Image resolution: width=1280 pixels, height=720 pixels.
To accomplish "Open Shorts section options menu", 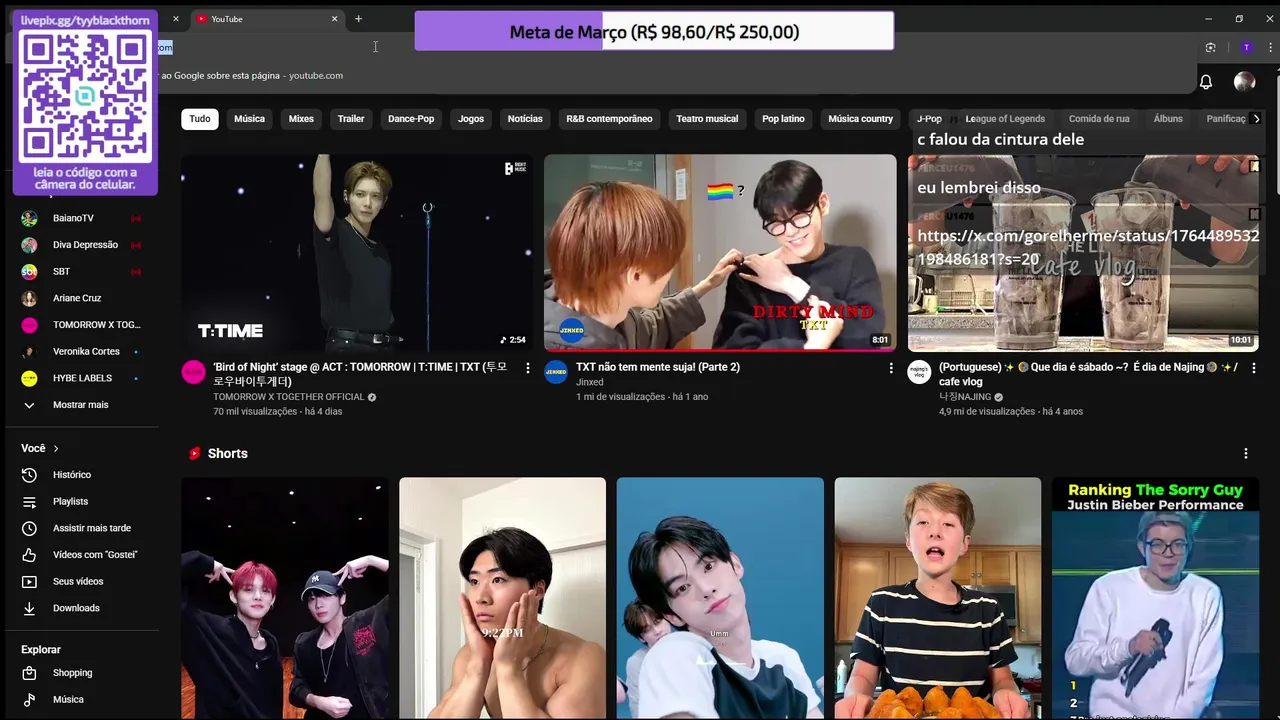I will pyautogui.click(x=1245, y=453).
